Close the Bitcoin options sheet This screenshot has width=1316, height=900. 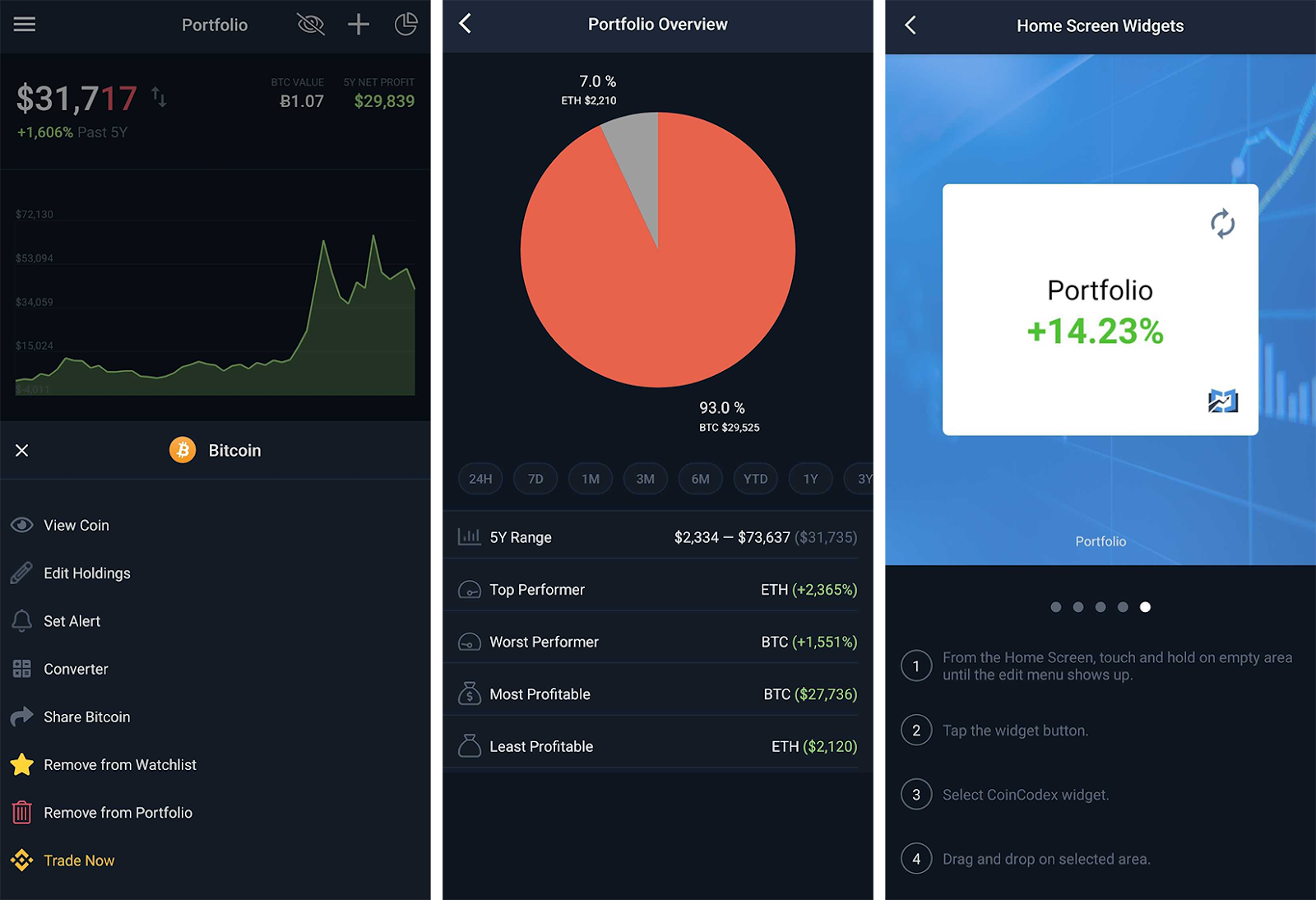click(x=22, y=450)
